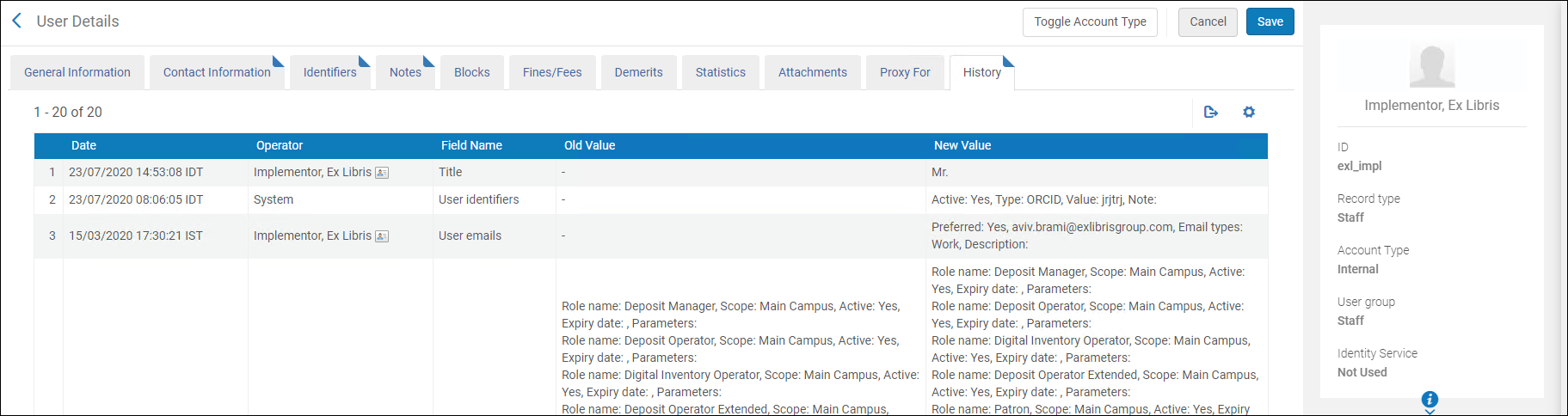This screenshot has width=1568, height=416.
Task: Click the New Value column header
Action: pos(962,145)
